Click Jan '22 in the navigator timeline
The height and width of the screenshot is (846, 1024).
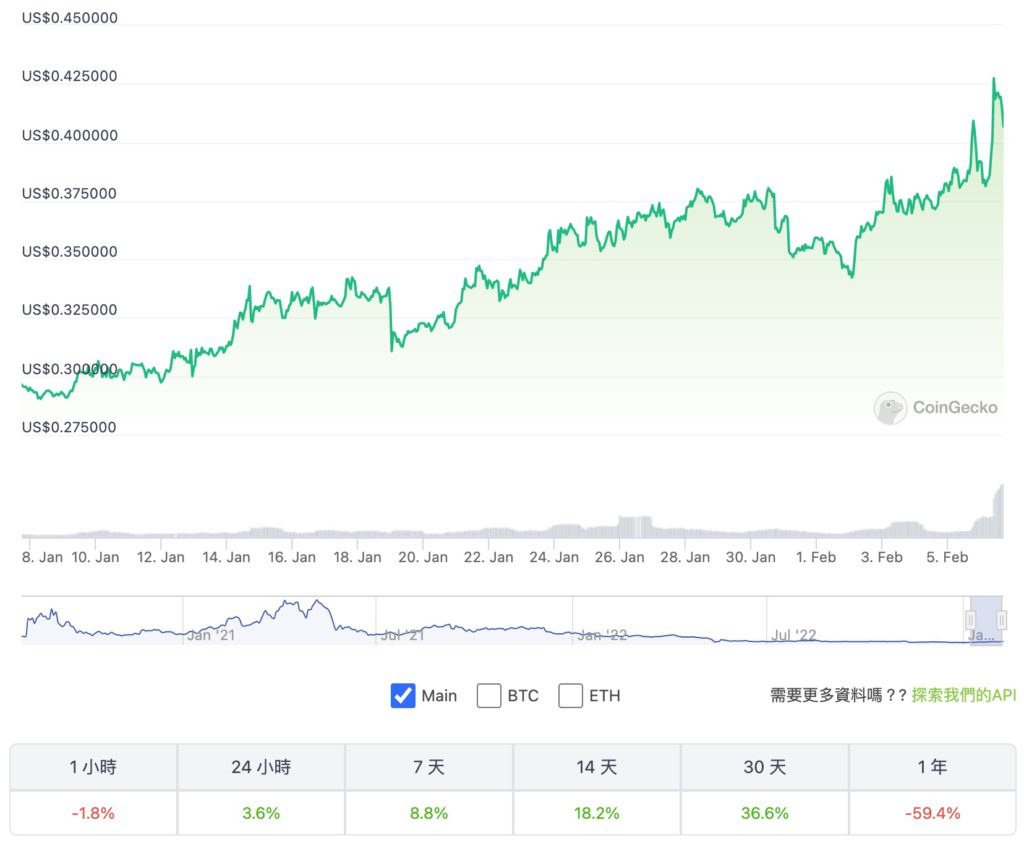tap(602, 635)
